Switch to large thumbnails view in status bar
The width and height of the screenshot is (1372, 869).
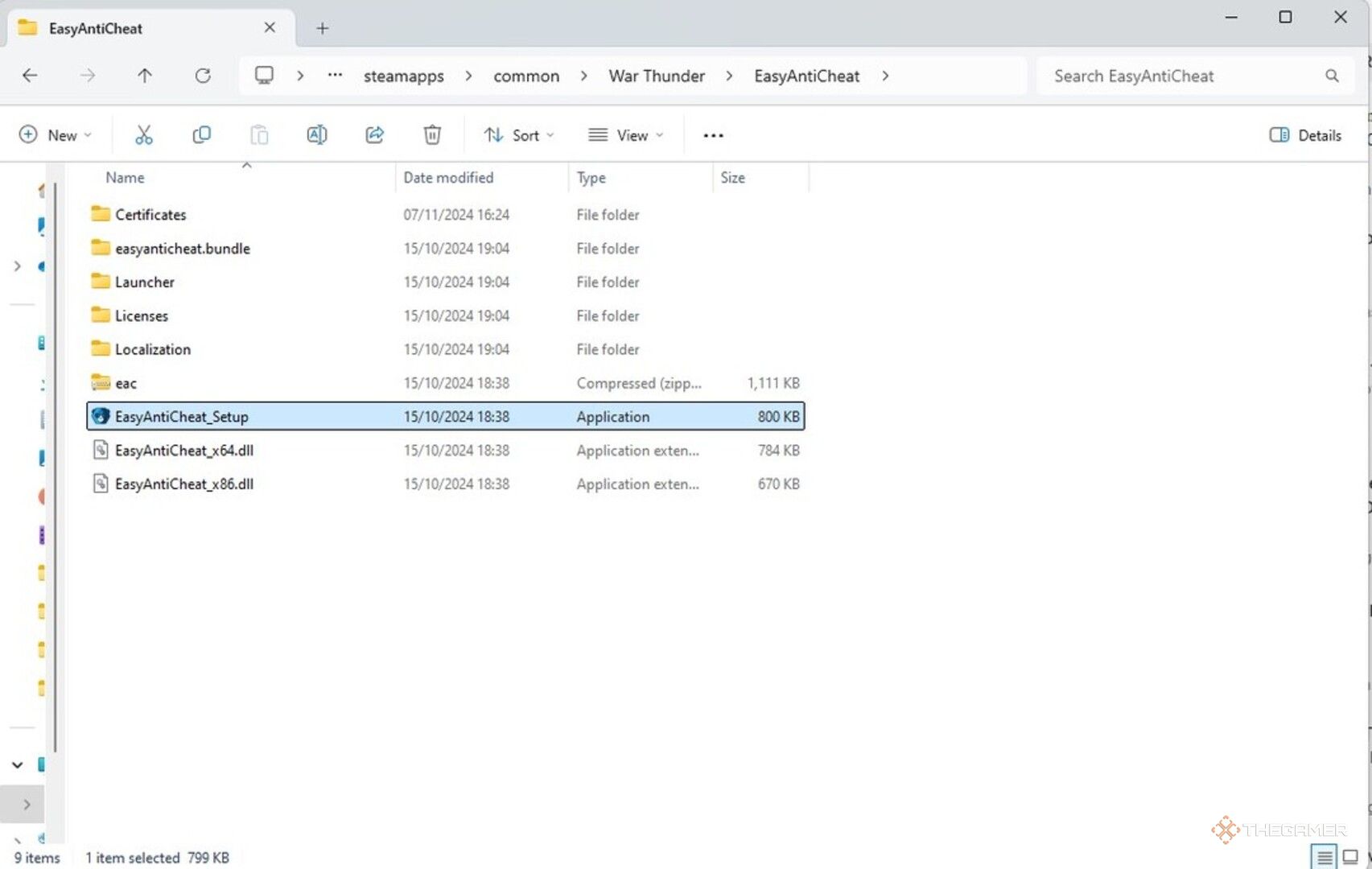point(1350,857)
